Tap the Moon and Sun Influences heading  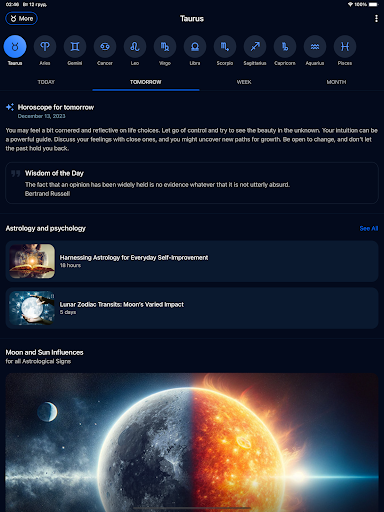point(44,352)
